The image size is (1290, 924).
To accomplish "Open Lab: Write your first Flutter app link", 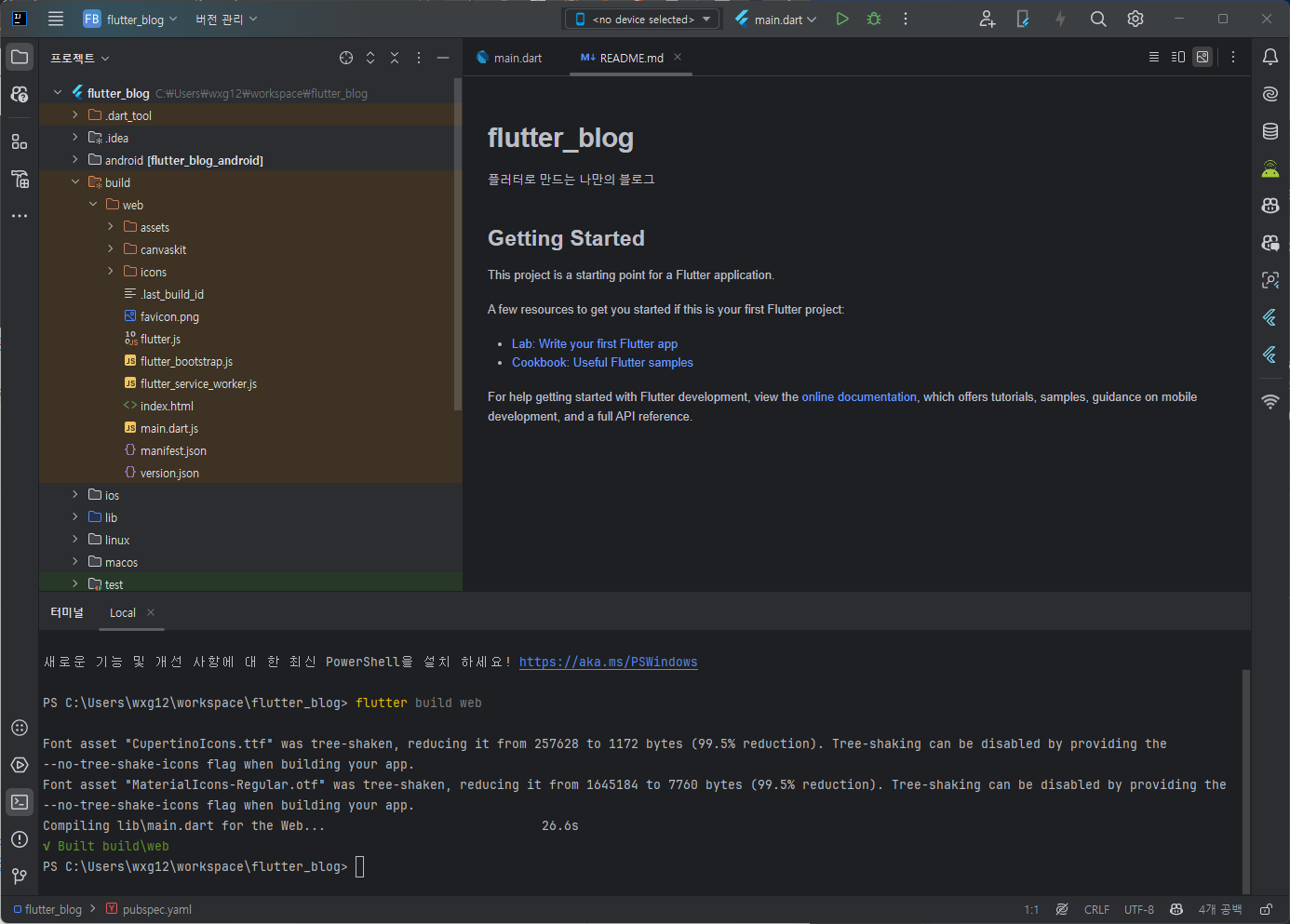I will pos(595,343).
